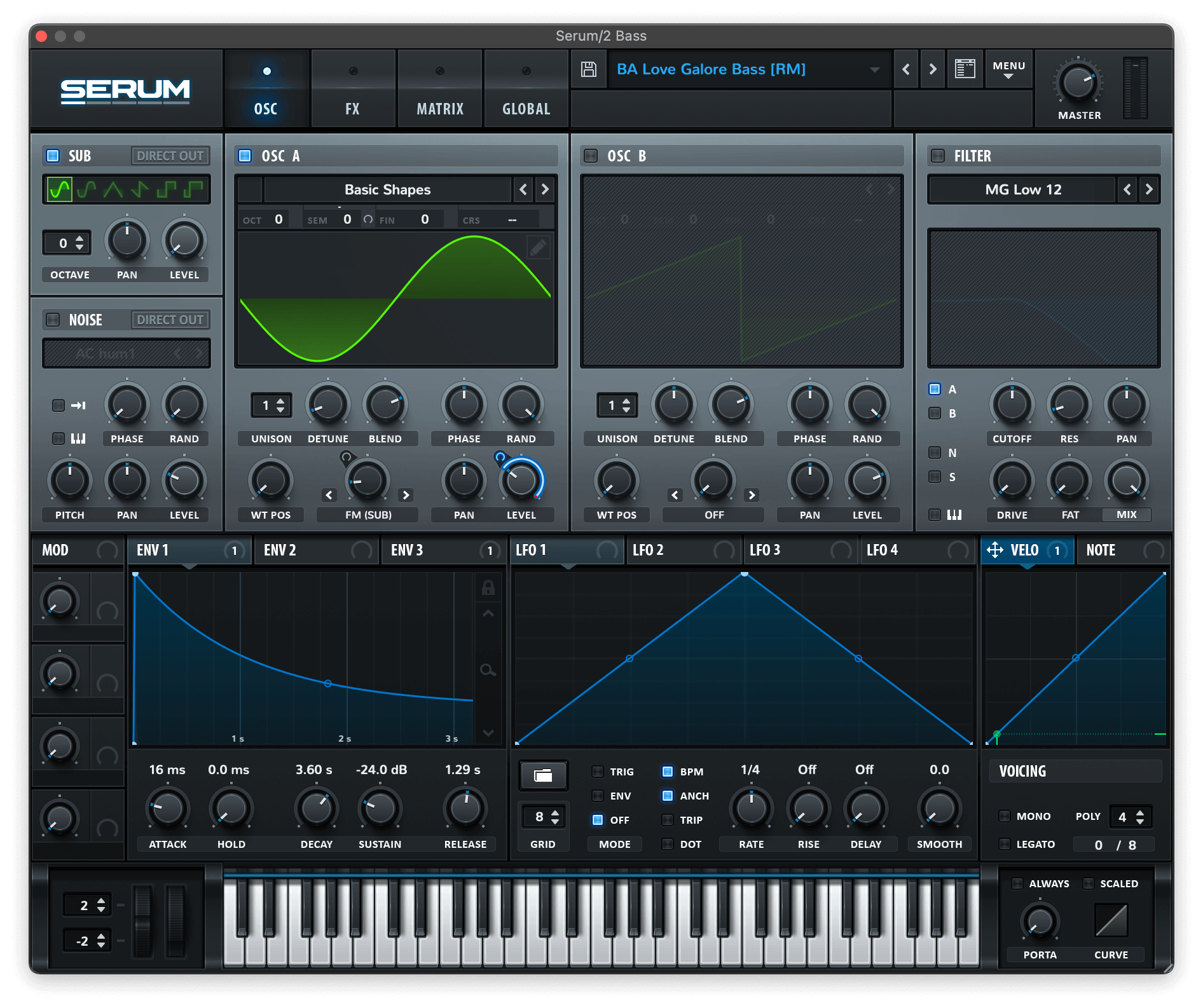
Task: Select the sine wave shape in SUB
Action: 60,189
